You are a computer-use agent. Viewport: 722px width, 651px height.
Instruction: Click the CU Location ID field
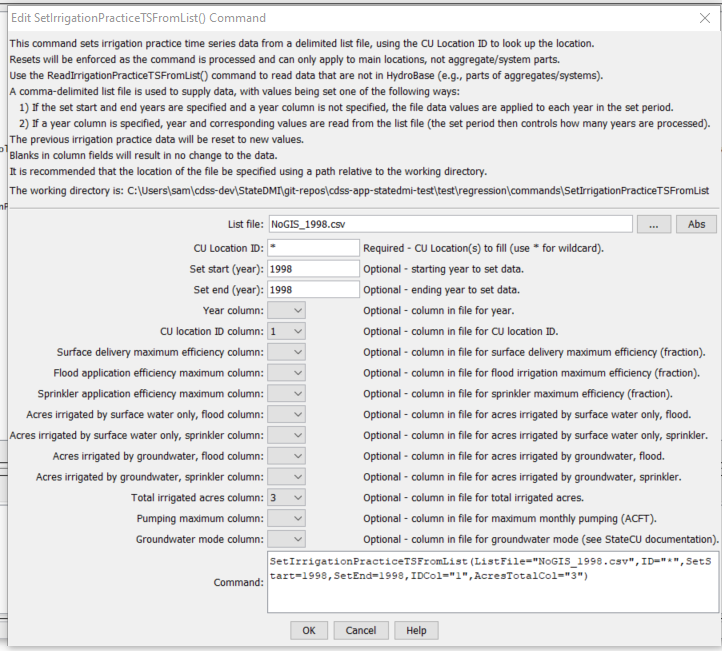[x=313, y=248]
